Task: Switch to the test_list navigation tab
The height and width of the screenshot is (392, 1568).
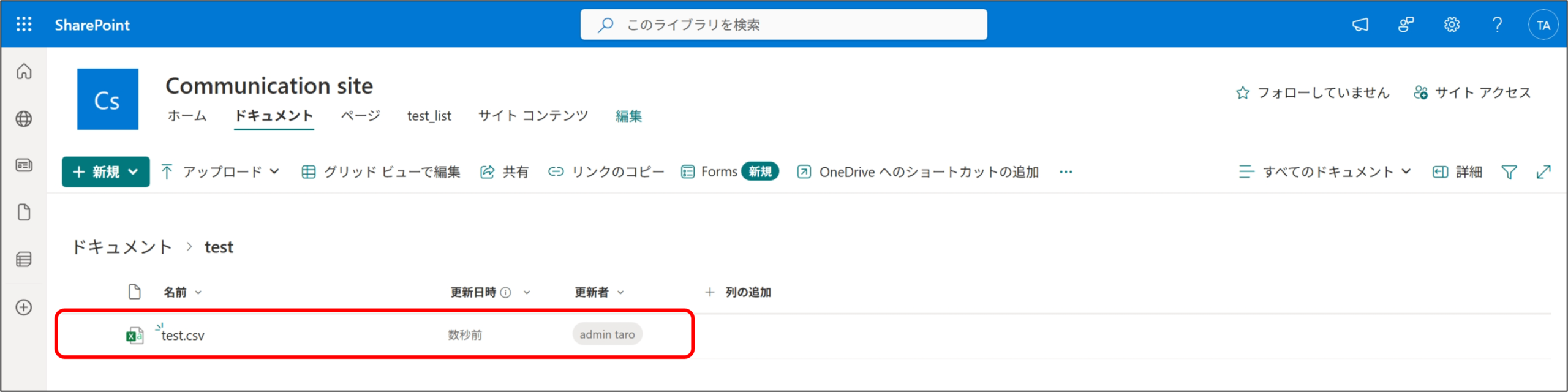Action: (x=429, y=116)
